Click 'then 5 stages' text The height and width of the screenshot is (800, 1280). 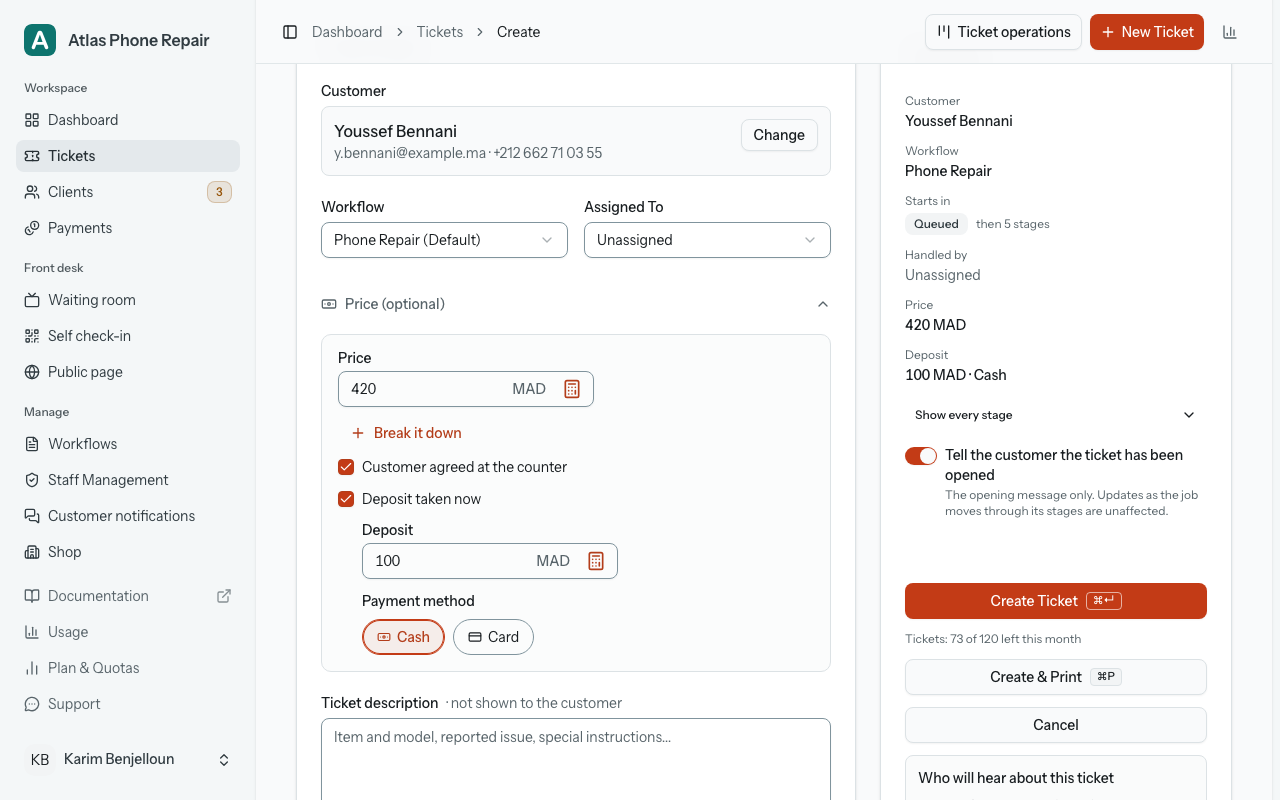[x=1013, y=224]
